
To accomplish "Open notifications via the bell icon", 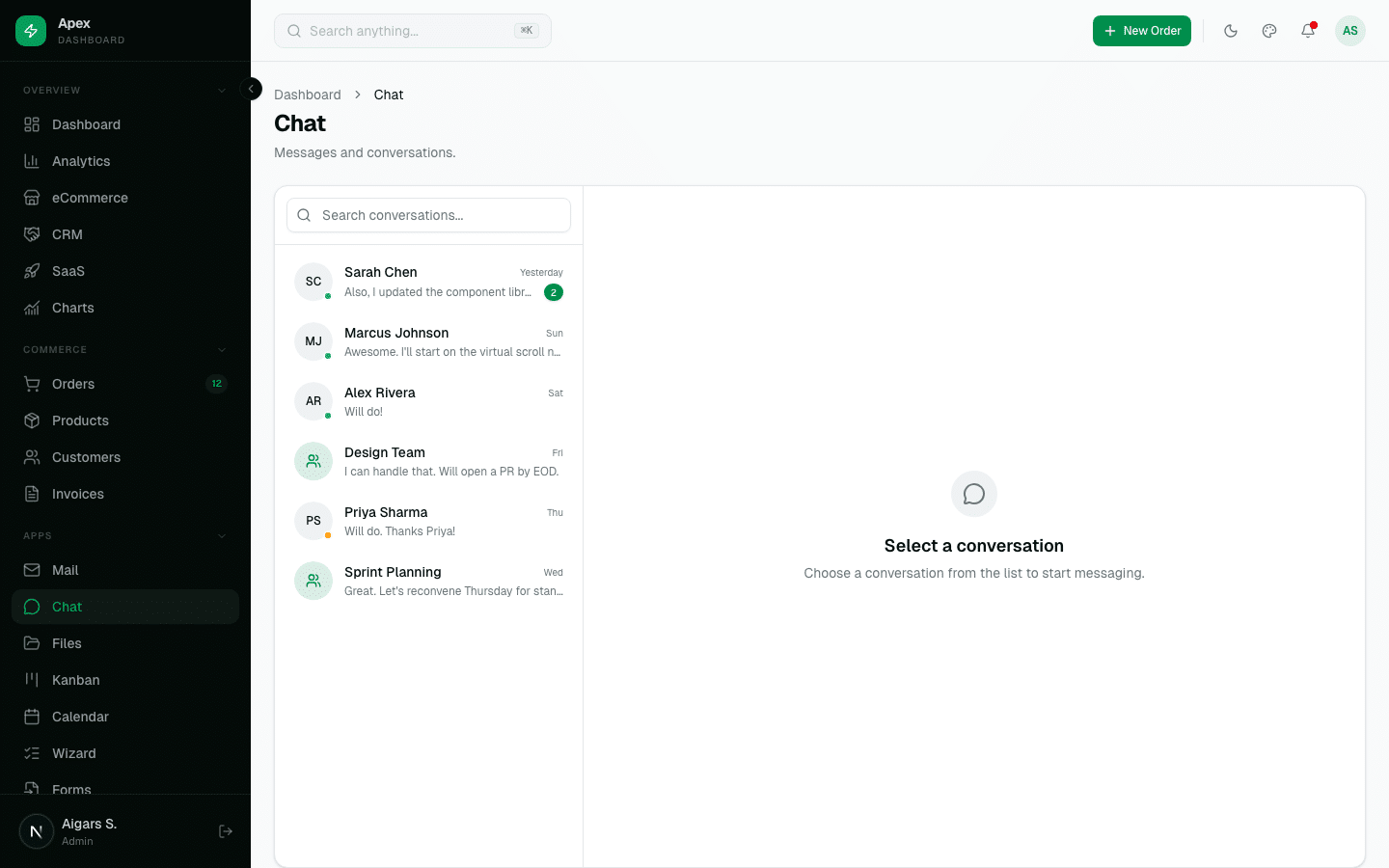I will tap(1308, 31).
